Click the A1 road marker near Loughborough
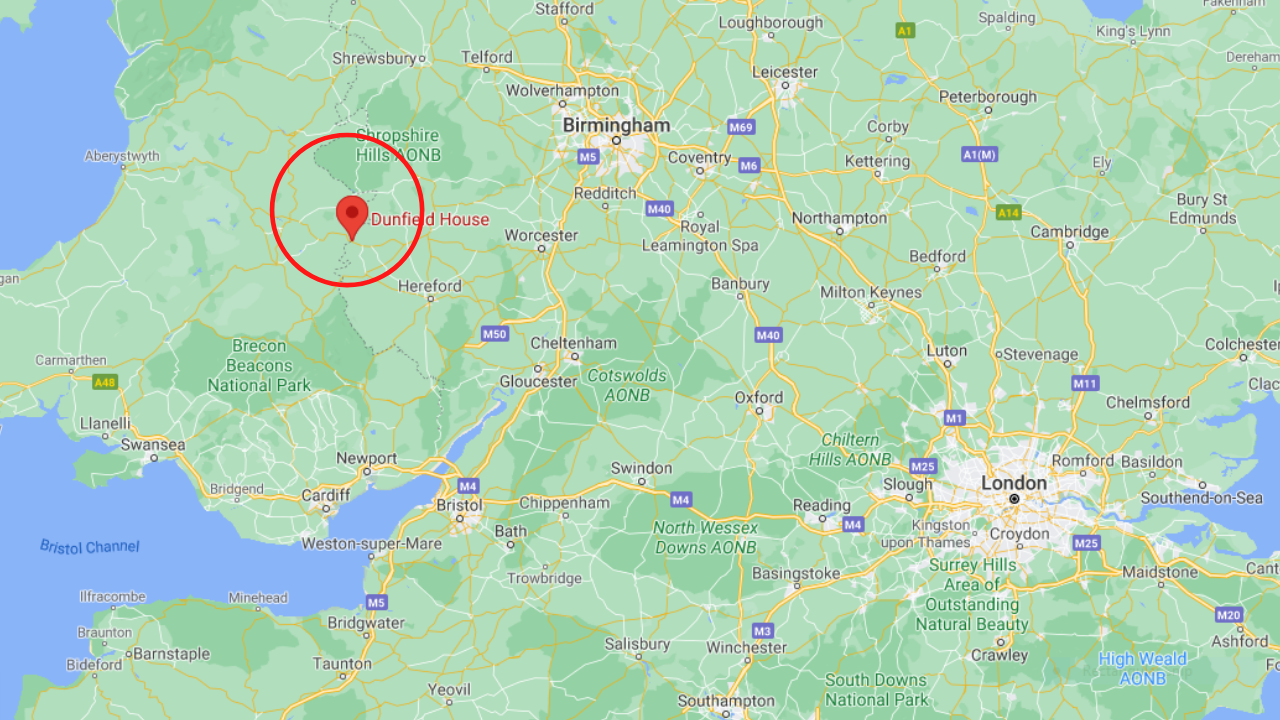1280x720 pixels. tap(905, 31)
